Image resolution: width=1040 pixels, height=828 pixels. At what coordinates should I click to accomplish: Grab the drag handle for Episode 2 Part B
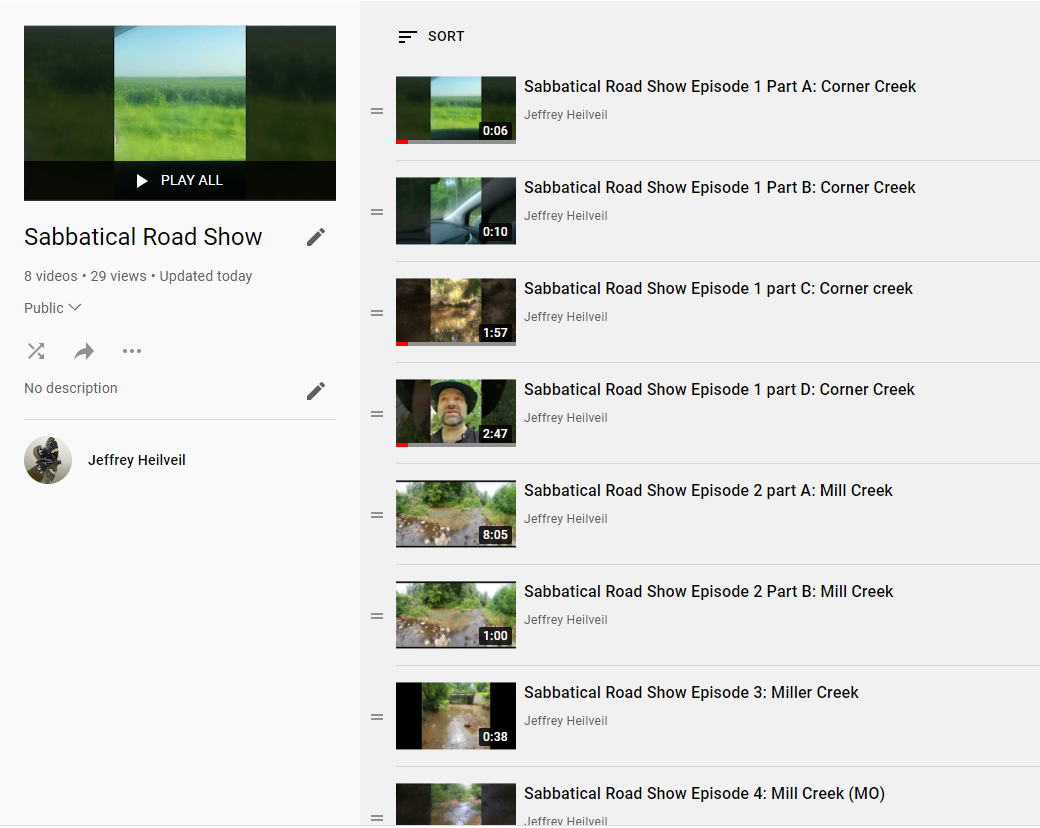377,616
